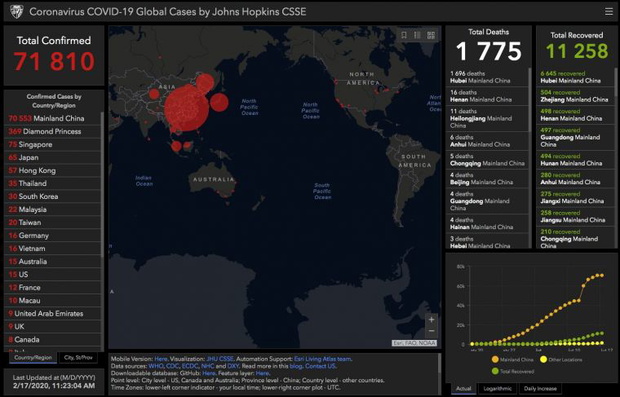Screen dimensions: 620x397
Task: Zoom in on the map with plus
Action: 431,319
